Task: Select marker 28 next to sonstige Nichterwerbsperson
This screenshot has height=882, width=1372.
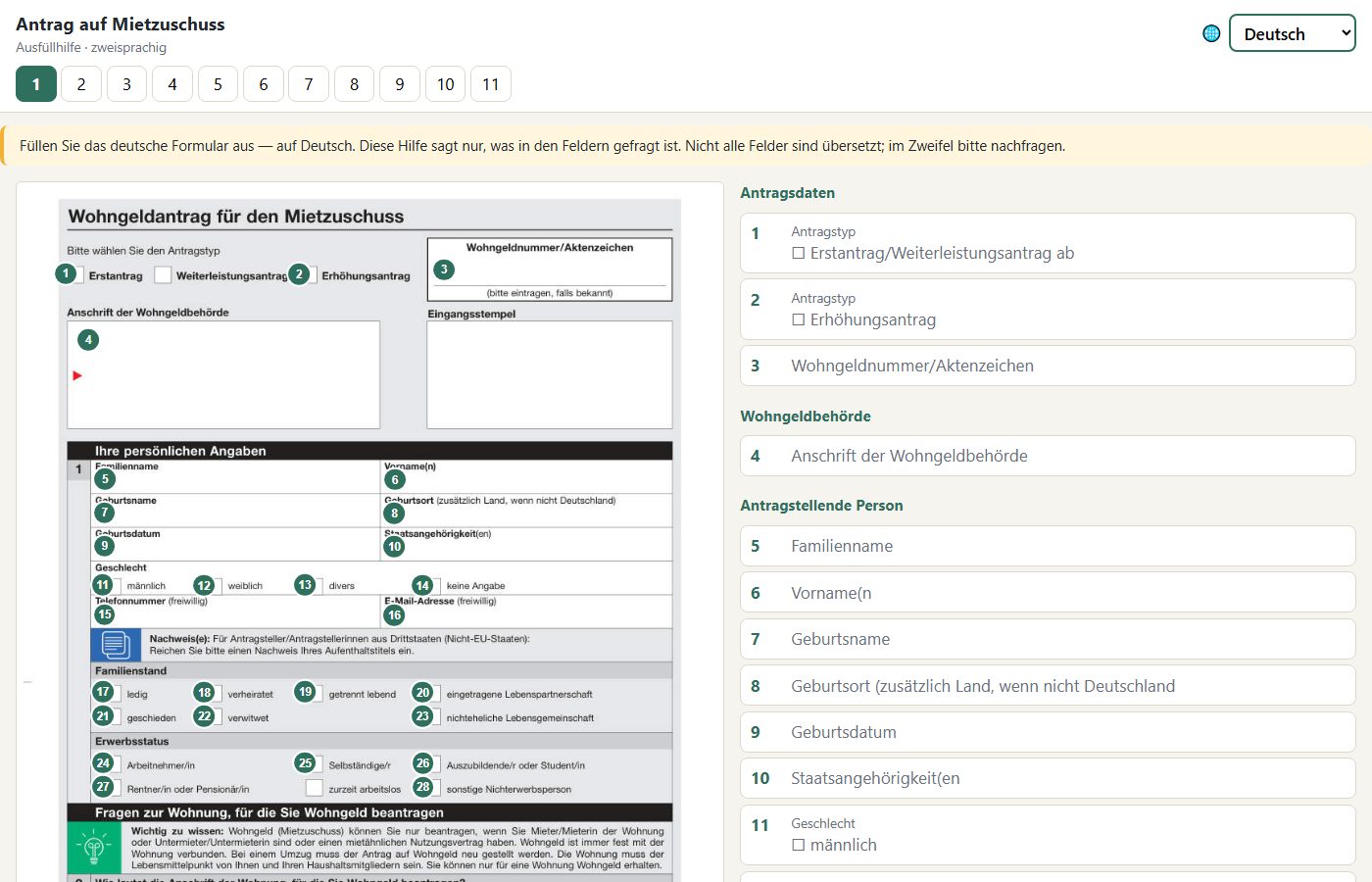Action: click(422, 787)
